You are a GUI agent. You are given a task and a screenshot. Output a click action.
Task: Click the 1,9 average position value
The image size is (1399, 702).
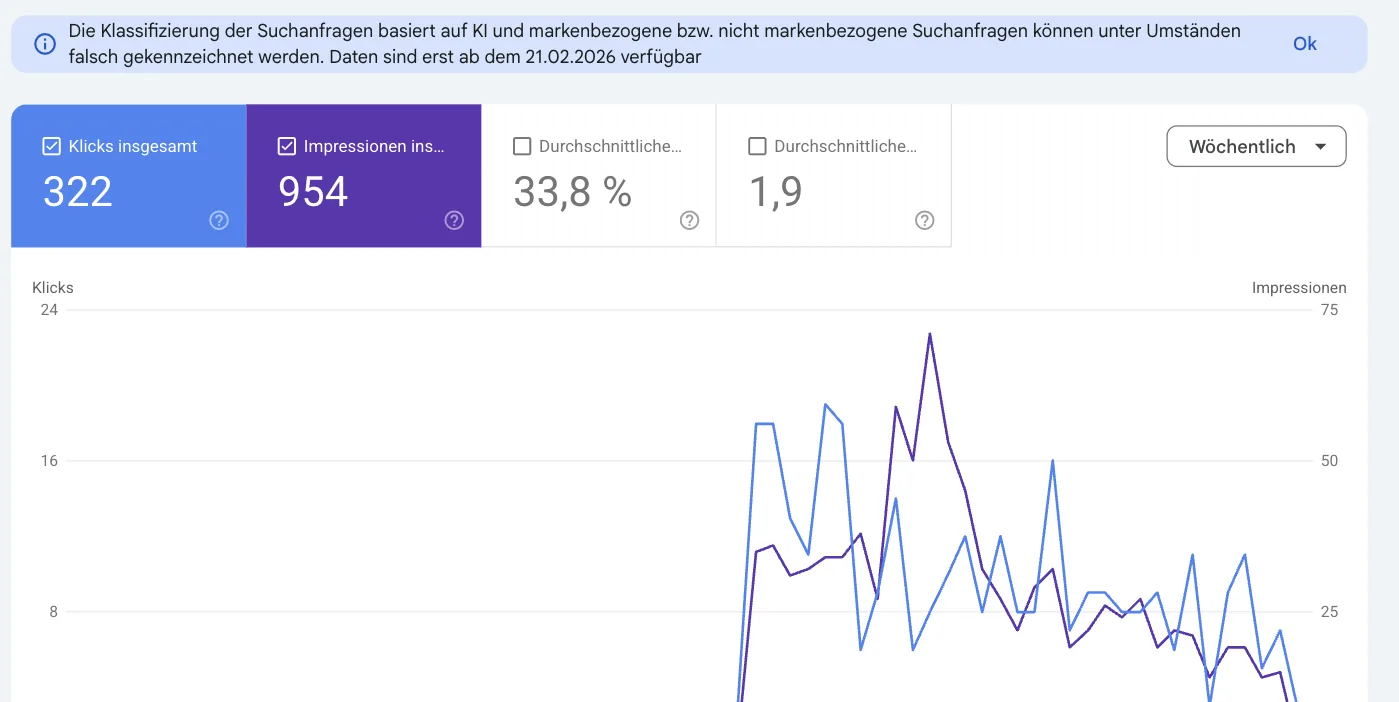776,191
